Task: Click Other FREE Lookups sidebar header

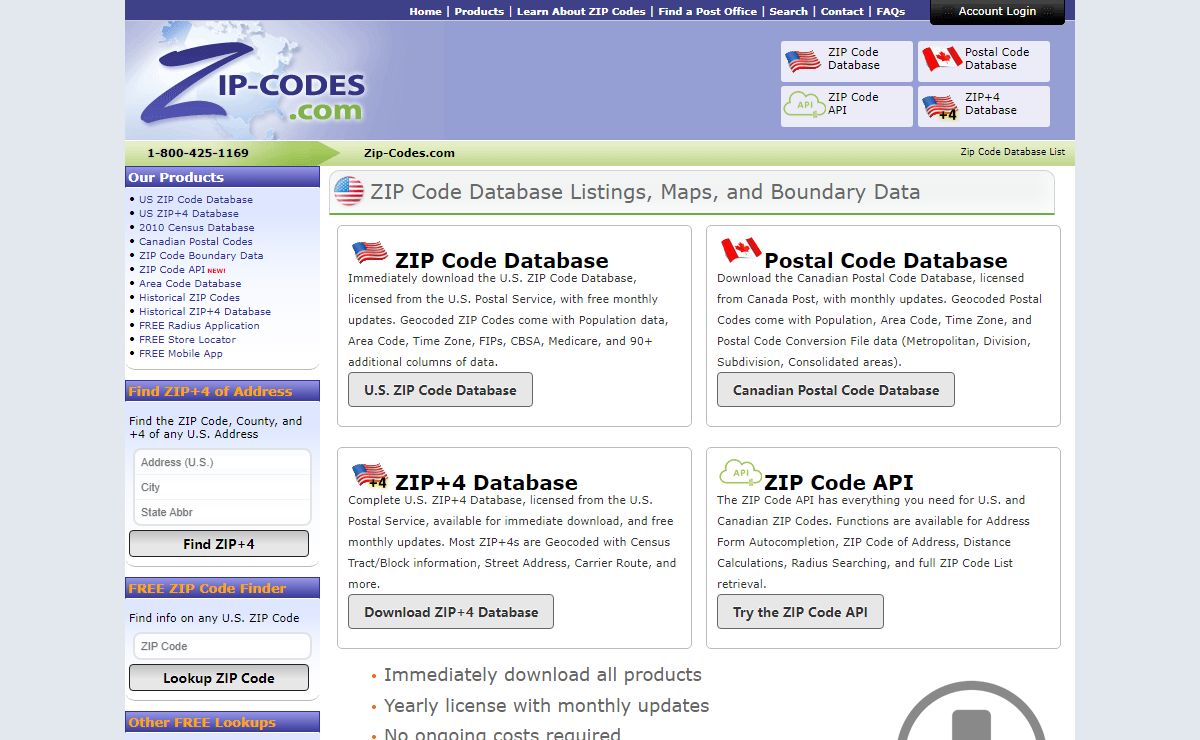Action: [x=223, y=722]
